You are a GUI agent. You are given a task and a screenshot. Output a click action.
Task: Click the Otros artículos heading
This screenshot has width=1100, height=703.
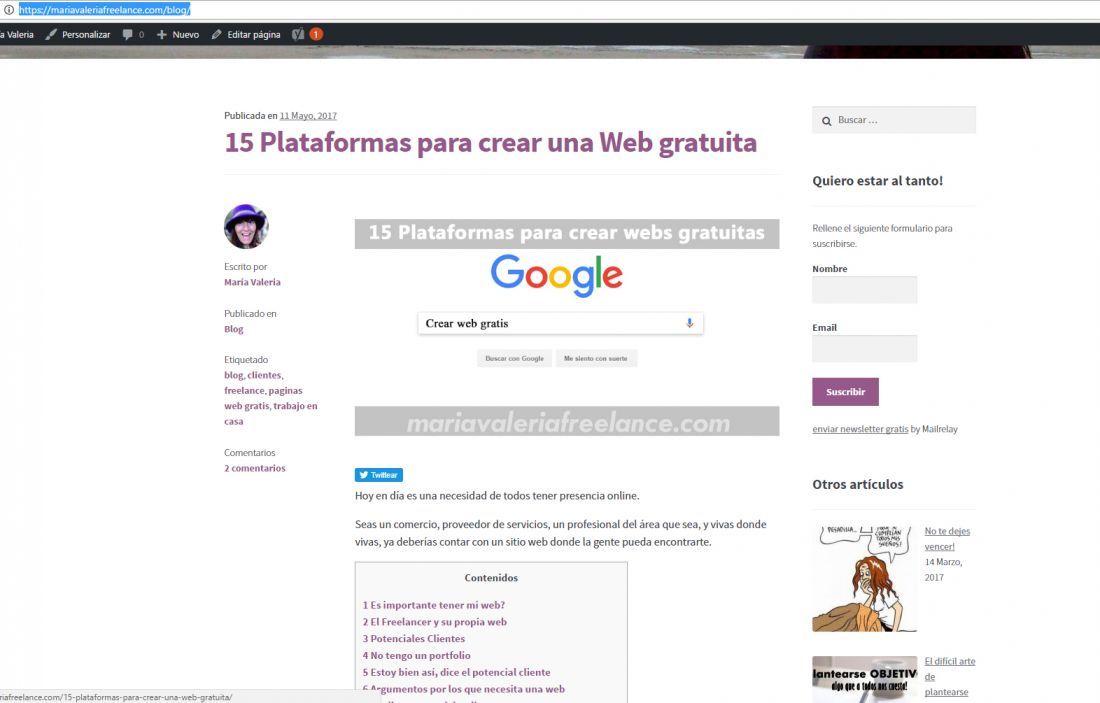857,484
